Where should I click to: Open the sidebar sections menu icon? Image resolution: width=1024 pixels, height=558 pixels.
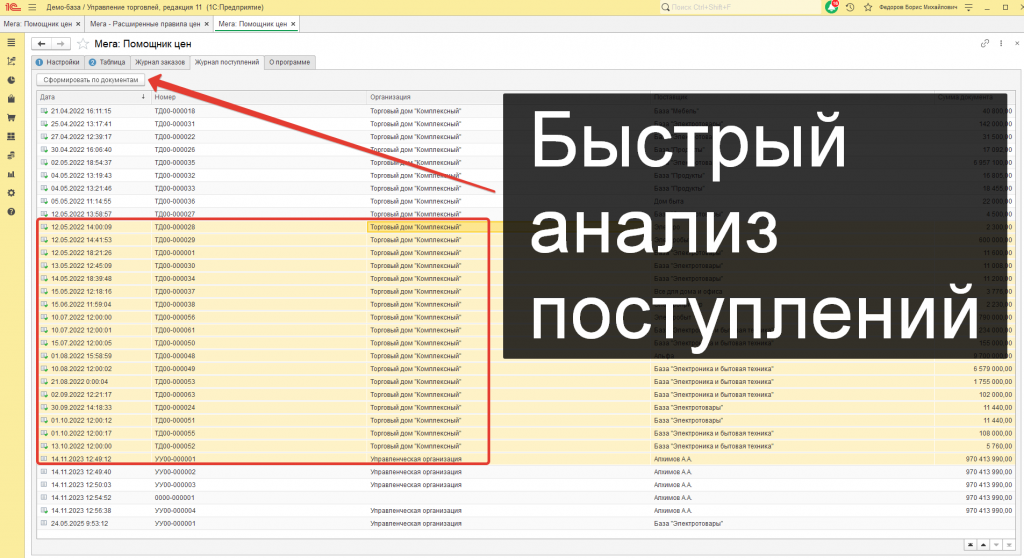pyautogui.click(x=11, y=42)
